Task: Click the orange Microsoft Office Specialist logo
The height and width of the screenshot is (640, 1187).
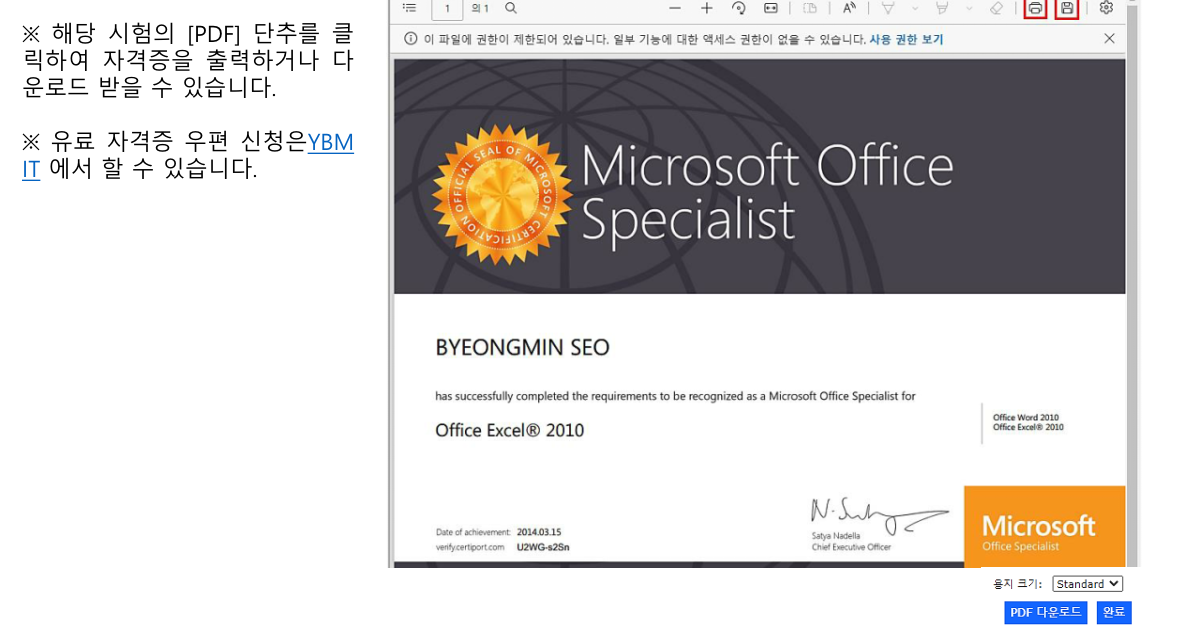Action: (x=1044, y=526)
